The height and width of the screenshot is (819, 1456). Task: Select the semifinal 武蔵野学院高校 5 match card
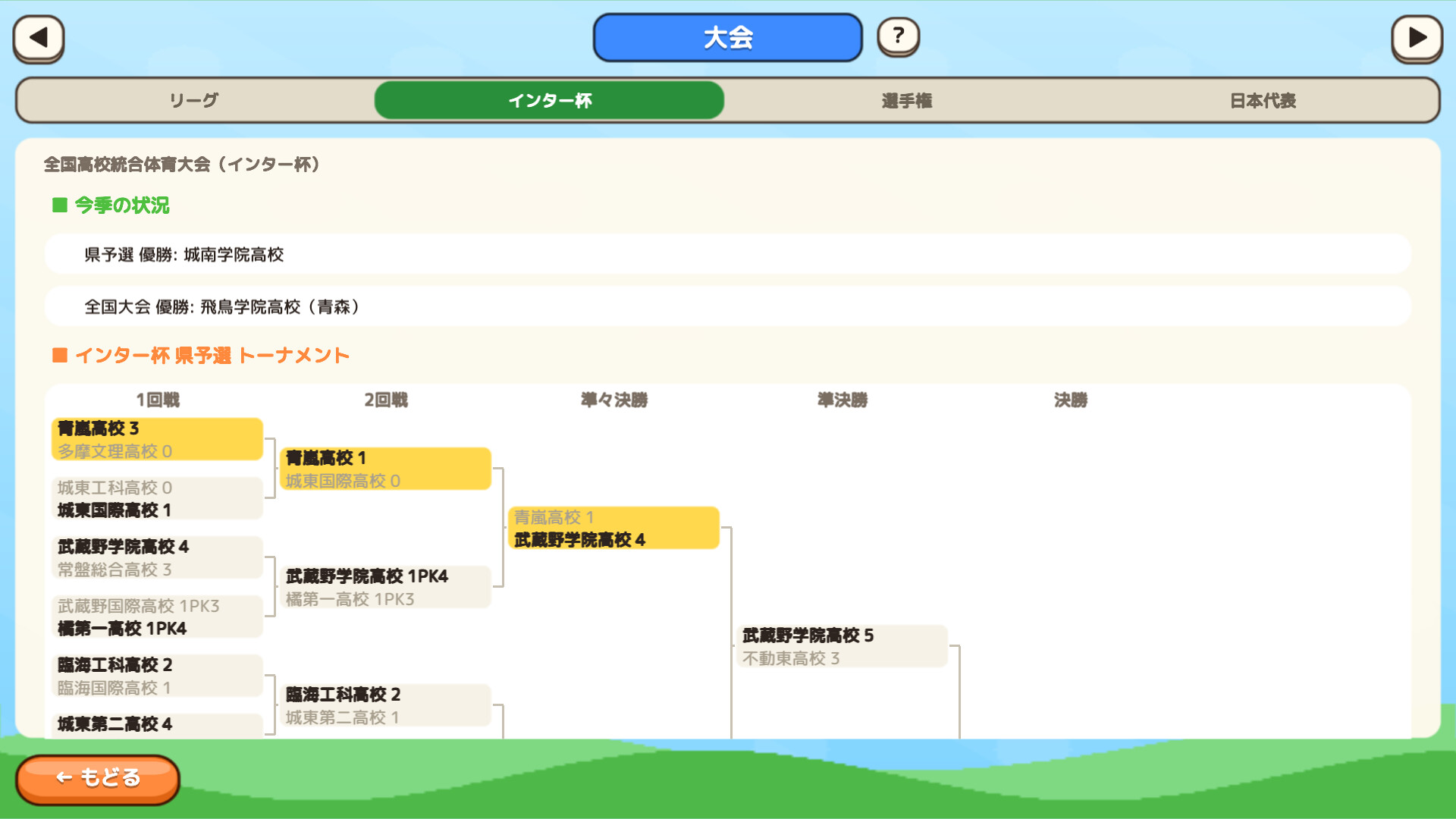[843, 646]
